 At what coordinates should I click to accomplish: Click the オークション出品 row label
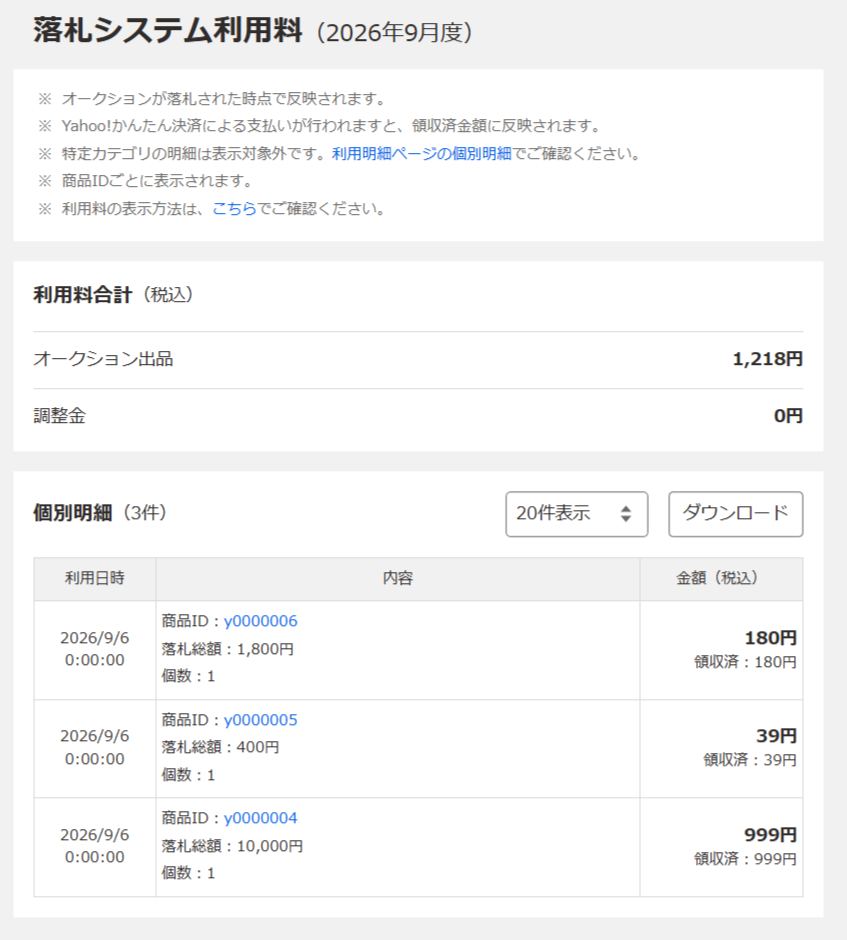103,359
